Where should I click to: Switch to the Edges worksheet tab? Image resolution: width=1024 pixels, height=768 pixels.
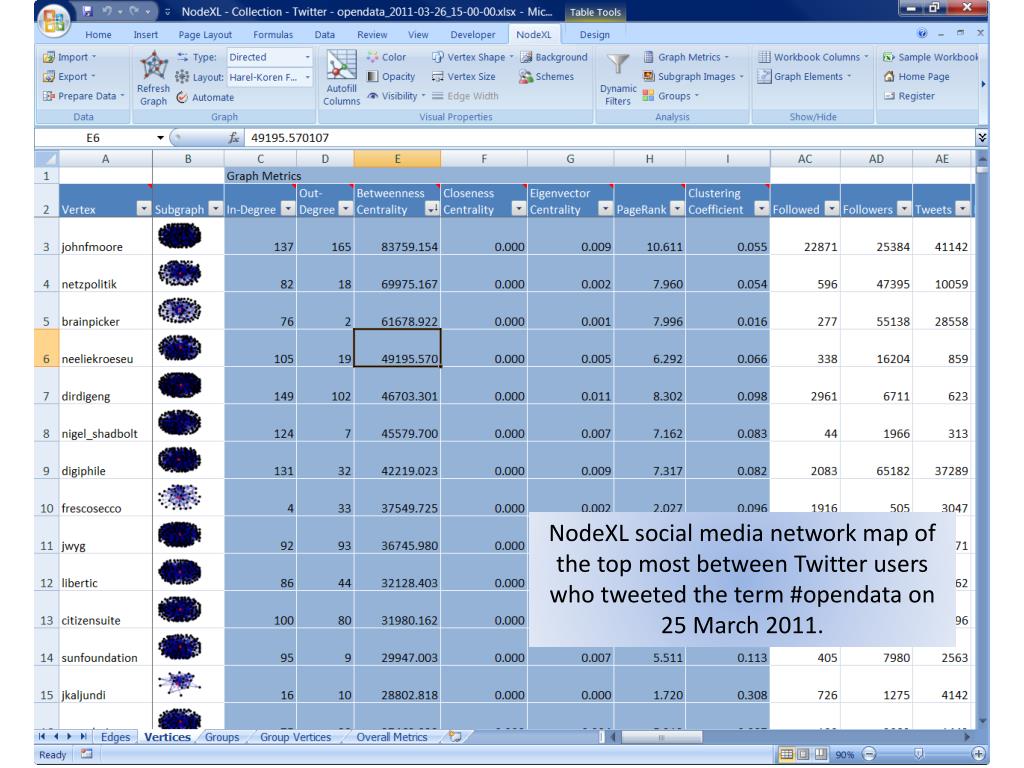tap(116, 737)
